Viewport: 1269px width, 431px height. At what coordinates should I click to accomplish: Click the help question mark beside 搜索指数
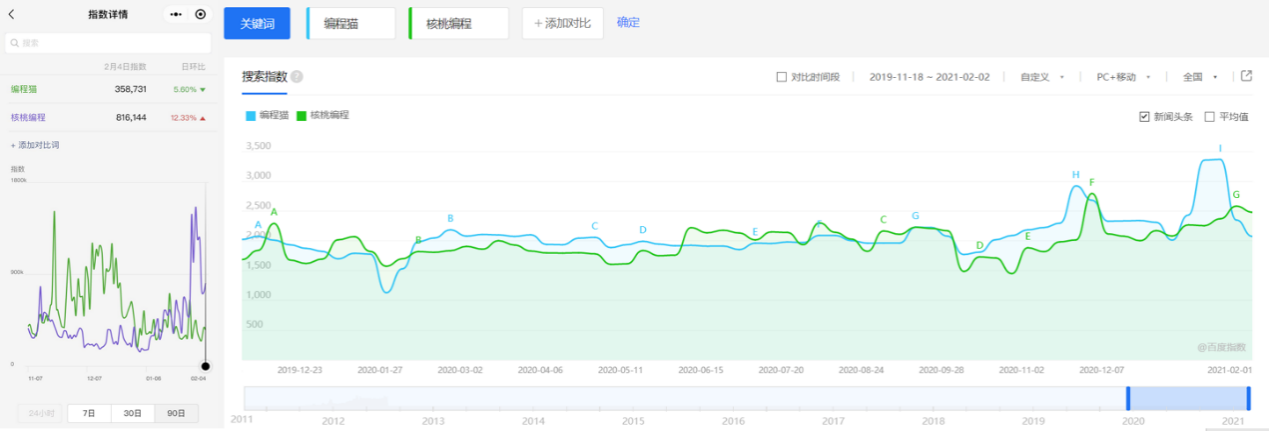click(x=297, y=77)
